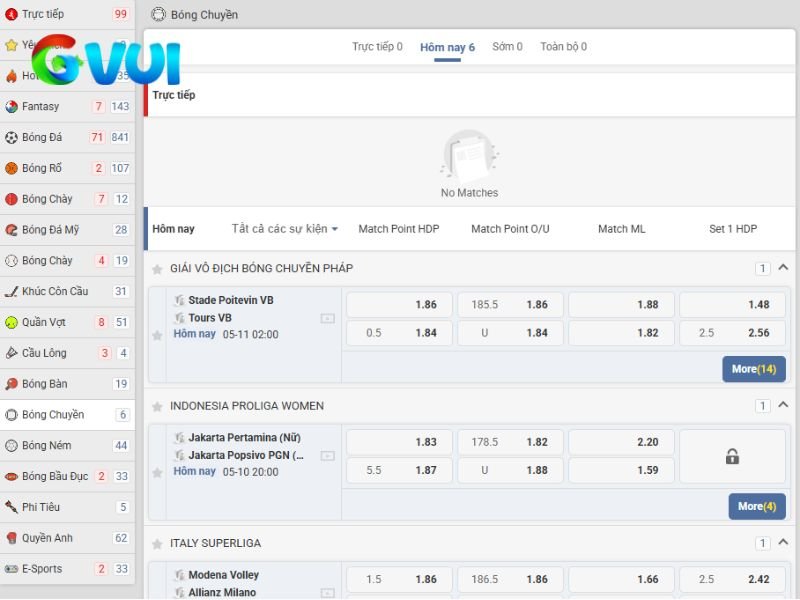
Task: Switch to the Toàn bộ tab
Action: 563,47
